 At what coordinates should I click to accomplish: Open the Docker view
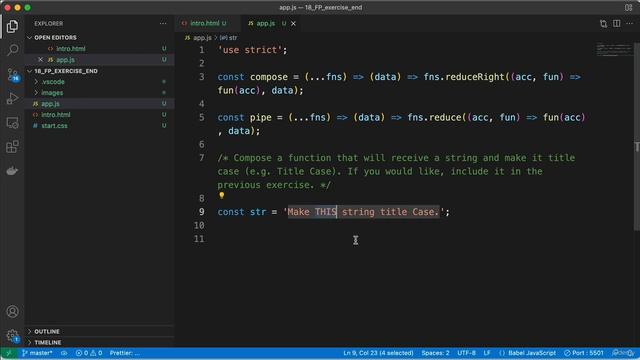point(12,171)
